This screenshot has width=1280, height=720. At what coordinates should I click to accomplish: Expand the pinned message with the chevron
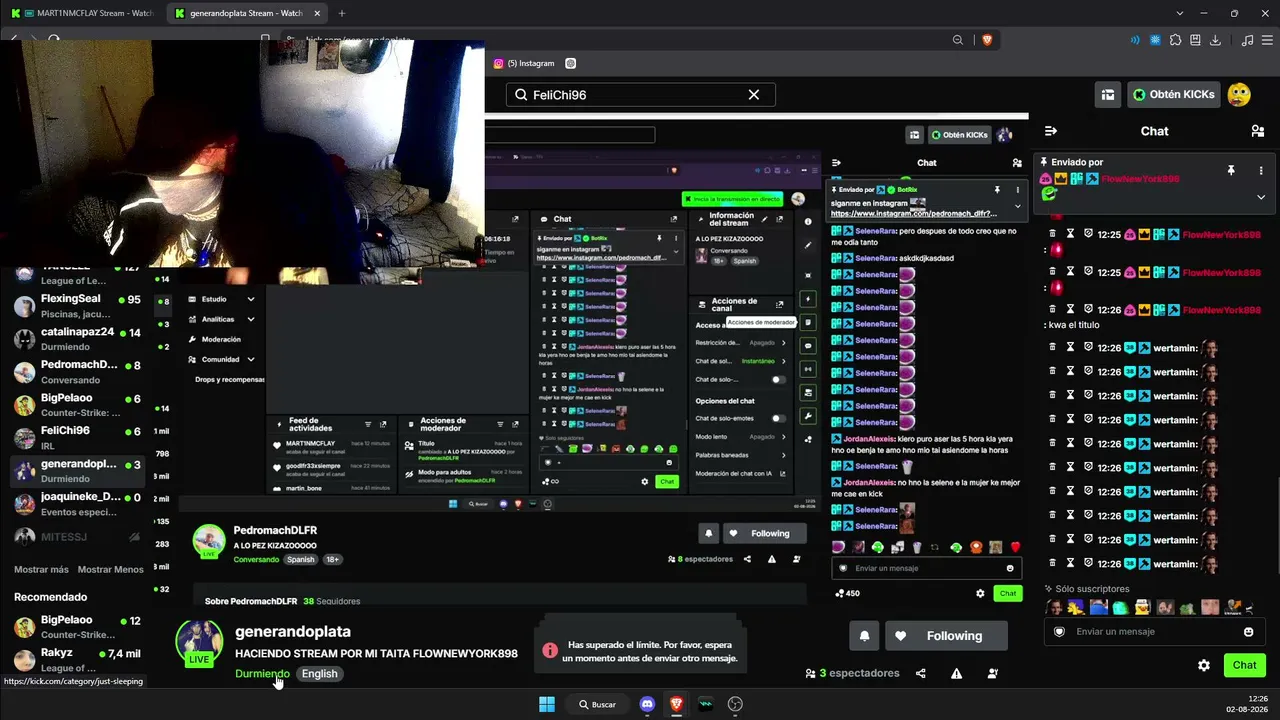click(1261, 197)
